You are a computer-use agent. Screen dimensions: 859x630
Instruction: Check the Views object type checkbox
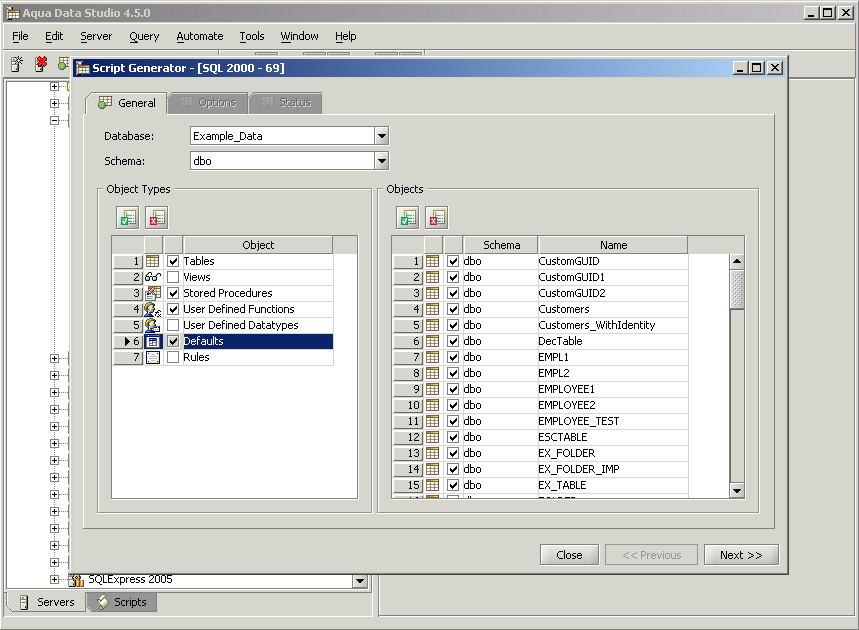tap(173, 277)
